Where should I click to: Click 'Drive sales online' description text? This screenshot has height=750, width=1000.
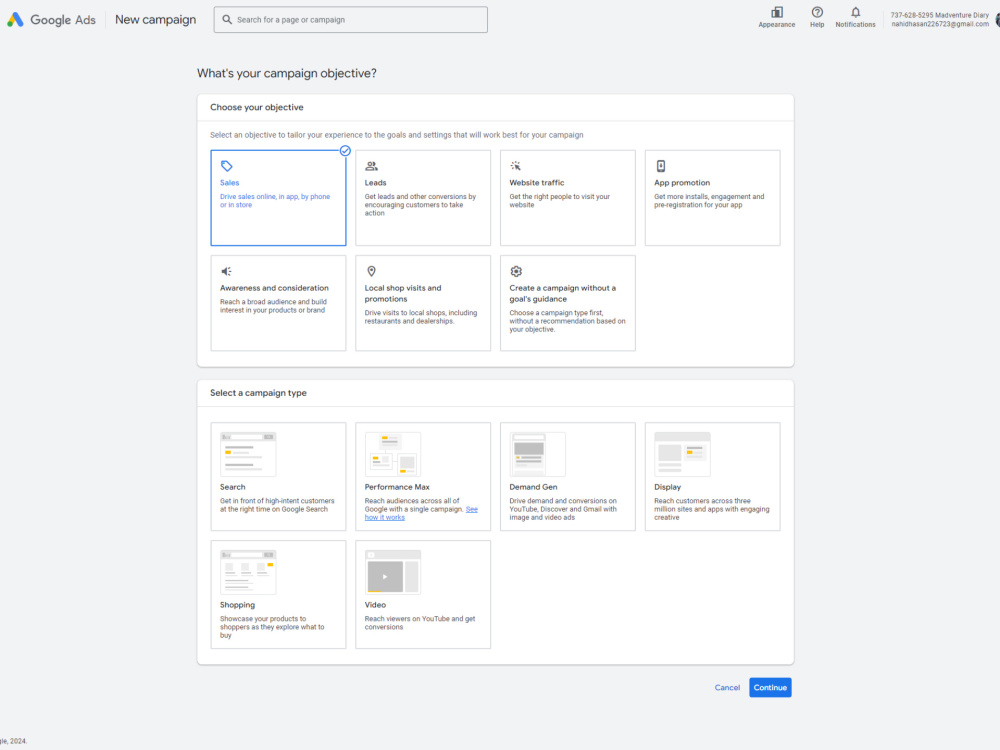[x=275, y=201]
